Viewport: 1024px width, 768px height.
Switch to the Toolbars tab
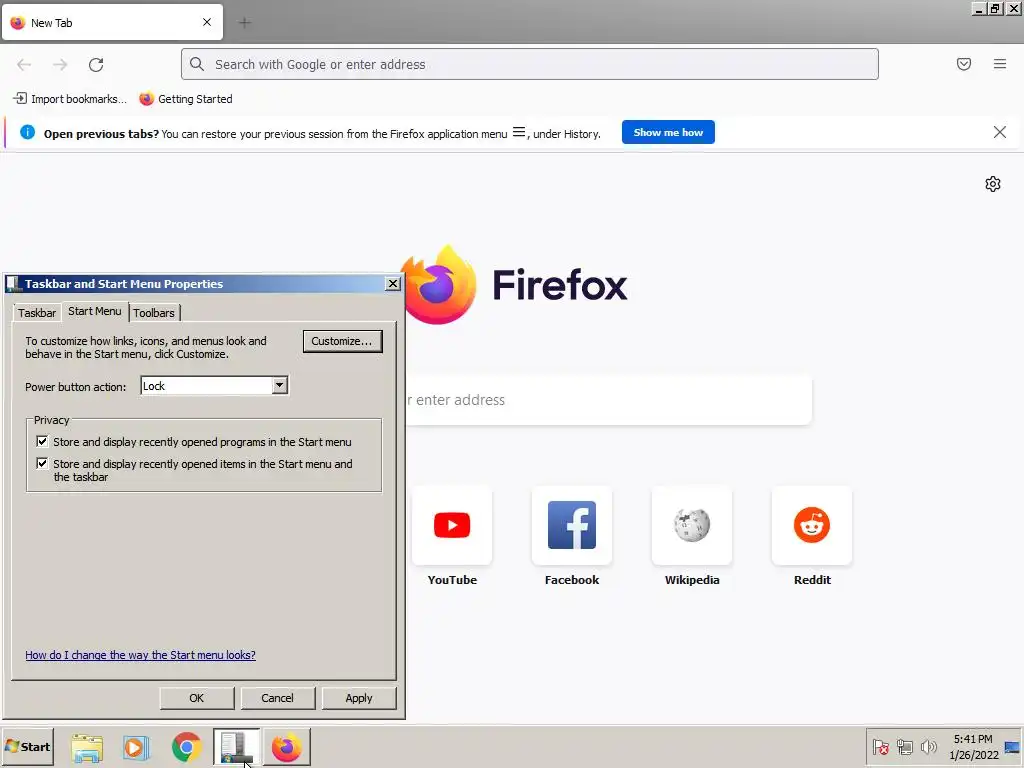[x=154, y=313]
